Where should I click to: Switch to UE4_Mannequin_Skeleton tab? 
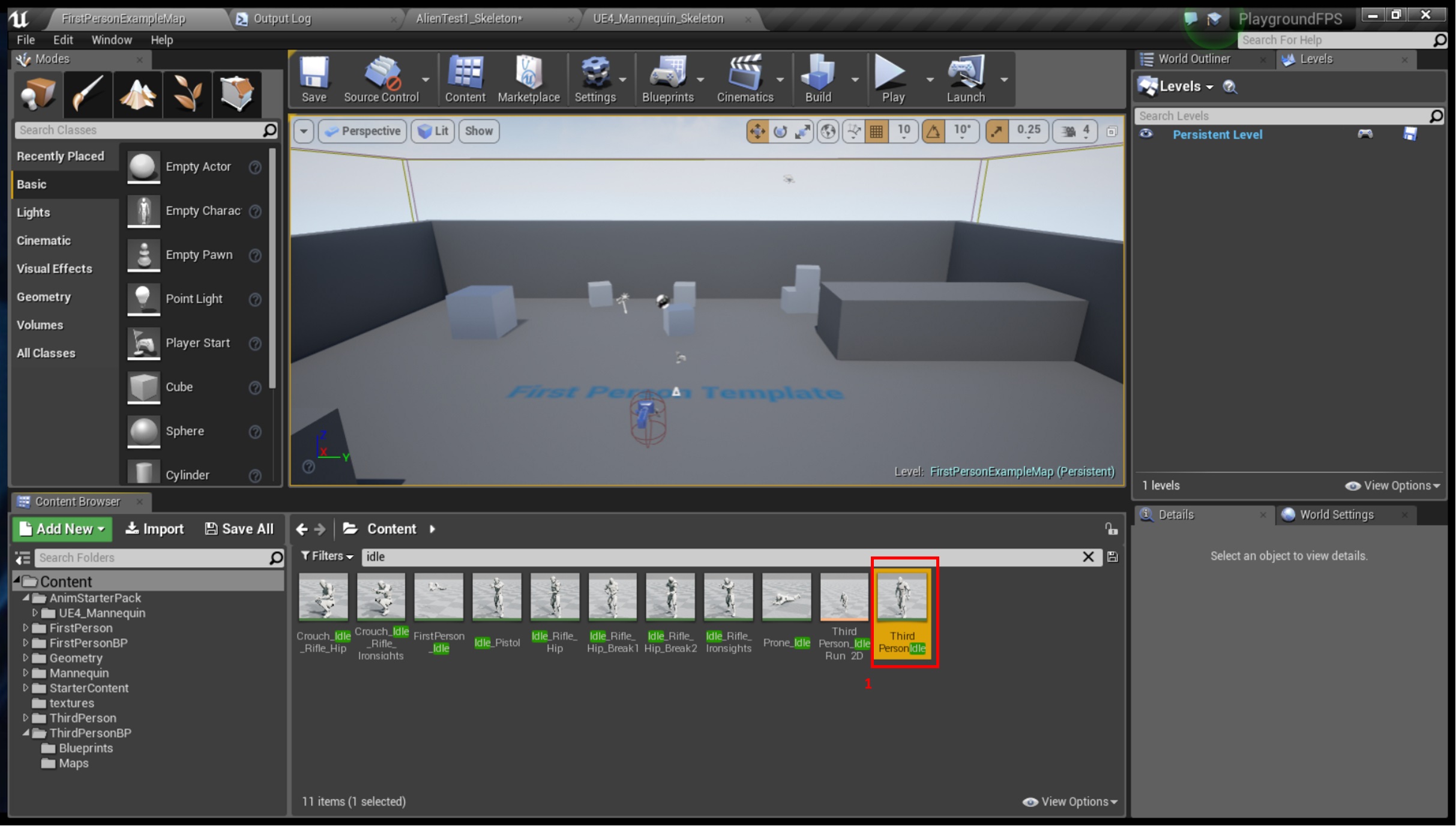[x=658, y=19]
